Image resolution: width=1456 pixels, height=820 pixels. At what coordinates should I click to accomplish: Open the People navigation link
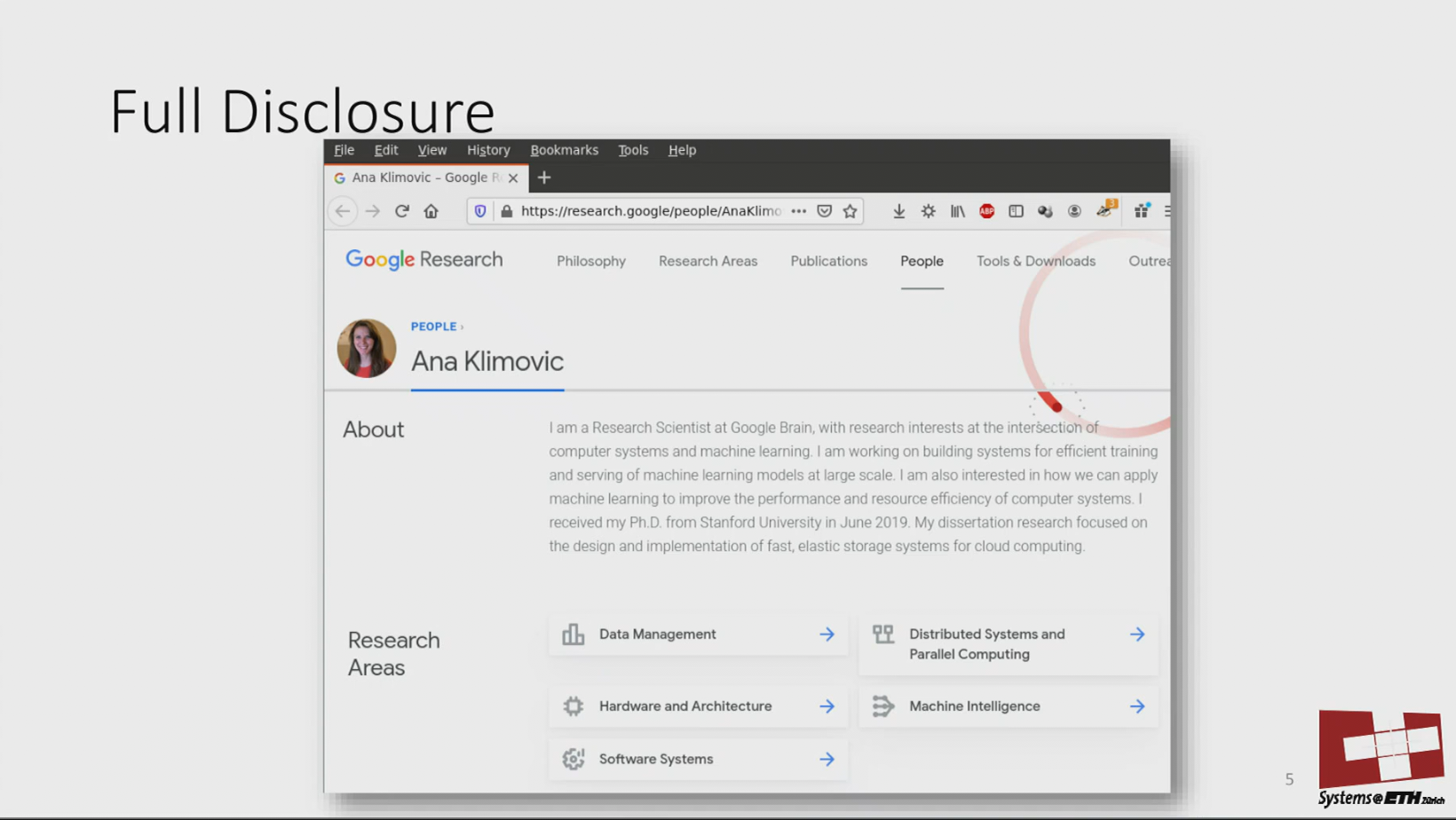click(x=922, y=261)
